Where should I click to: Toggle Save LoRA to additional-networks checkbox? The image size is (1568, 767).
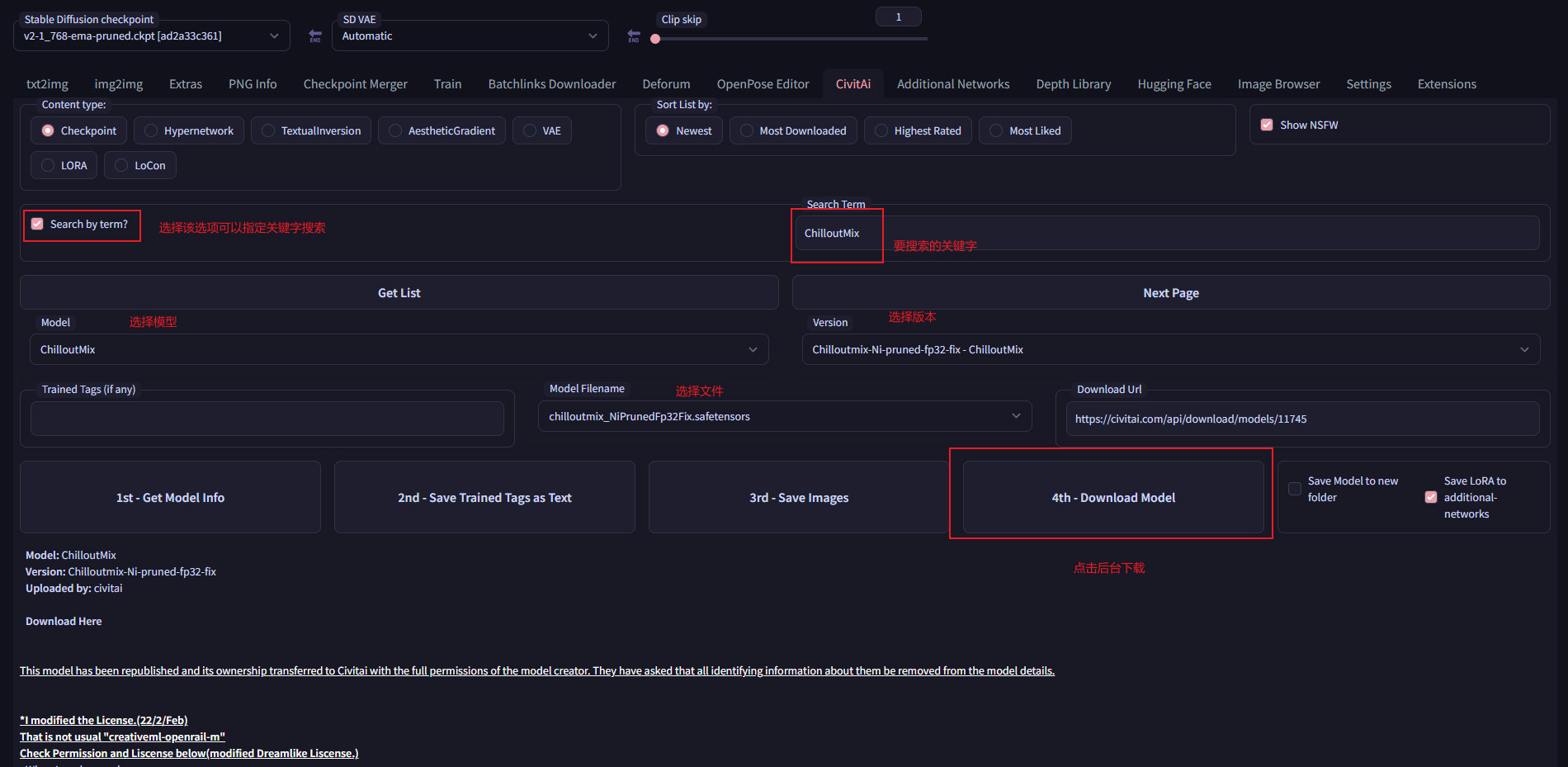pos(1431,497)
